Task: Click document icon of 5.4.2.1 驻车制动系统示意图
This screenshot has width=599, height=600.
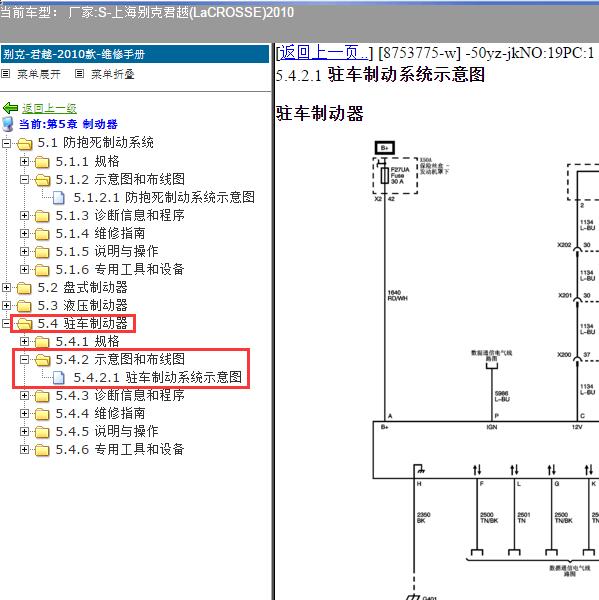Action: [x=59, y=378]
